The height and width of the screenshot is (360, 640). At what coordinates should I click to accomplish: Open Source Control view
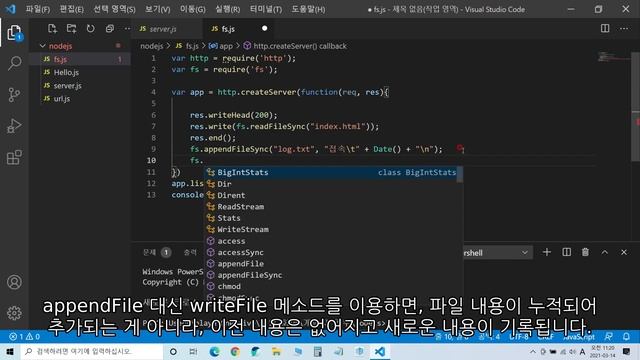pos(14,95)
